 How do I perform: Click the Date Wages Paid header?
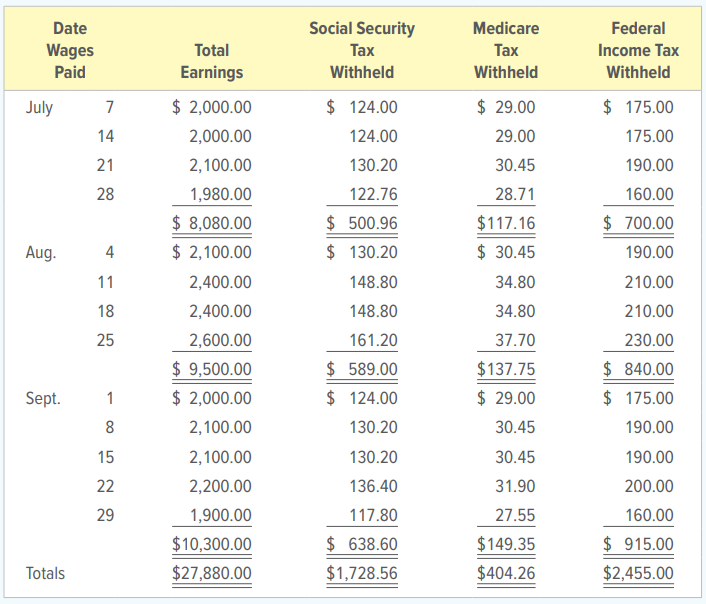click(x=70, y=50)
